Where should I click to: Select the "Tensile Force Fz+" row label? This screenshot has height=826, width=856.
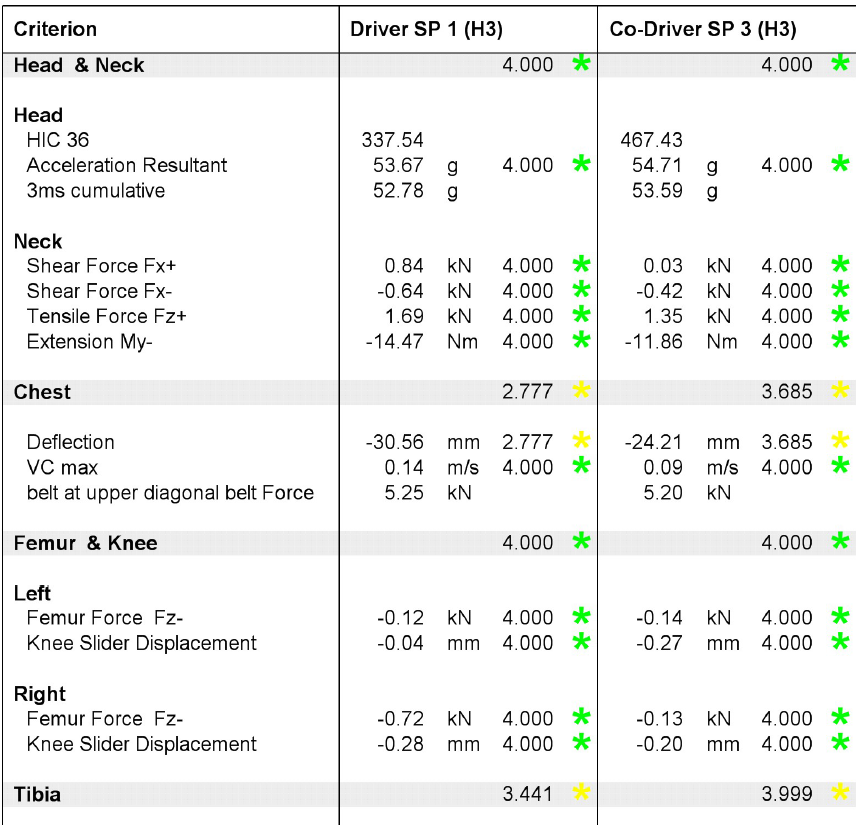106,316
